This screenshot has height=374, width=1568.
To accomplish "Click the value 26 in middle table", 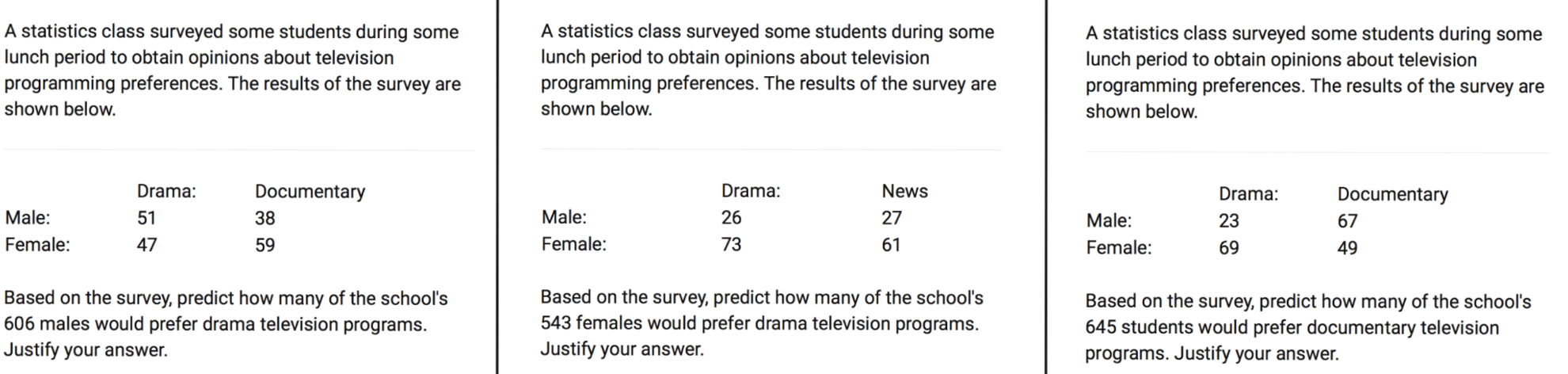I will point(731,217).
